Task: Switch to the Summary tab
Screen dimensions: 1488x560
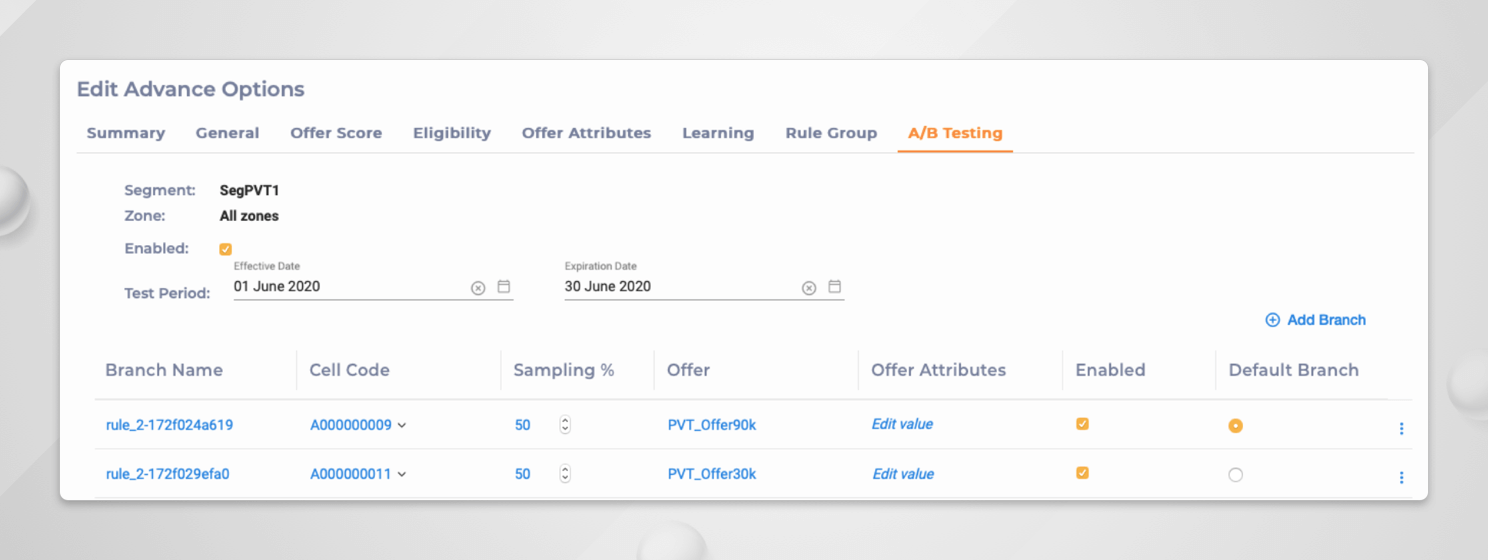Action: tap(126, 133)
